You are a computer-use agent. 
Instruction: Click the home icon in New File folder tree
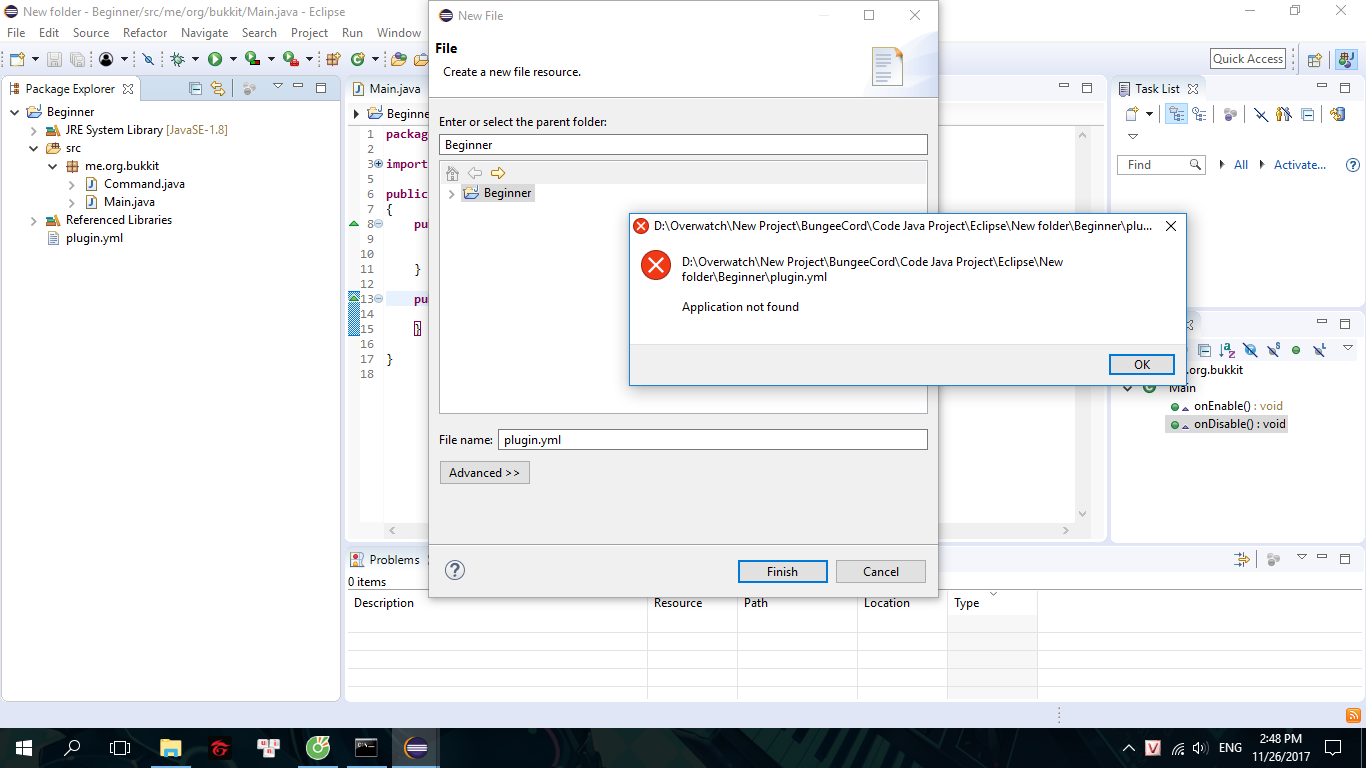(x=453, y=173)
